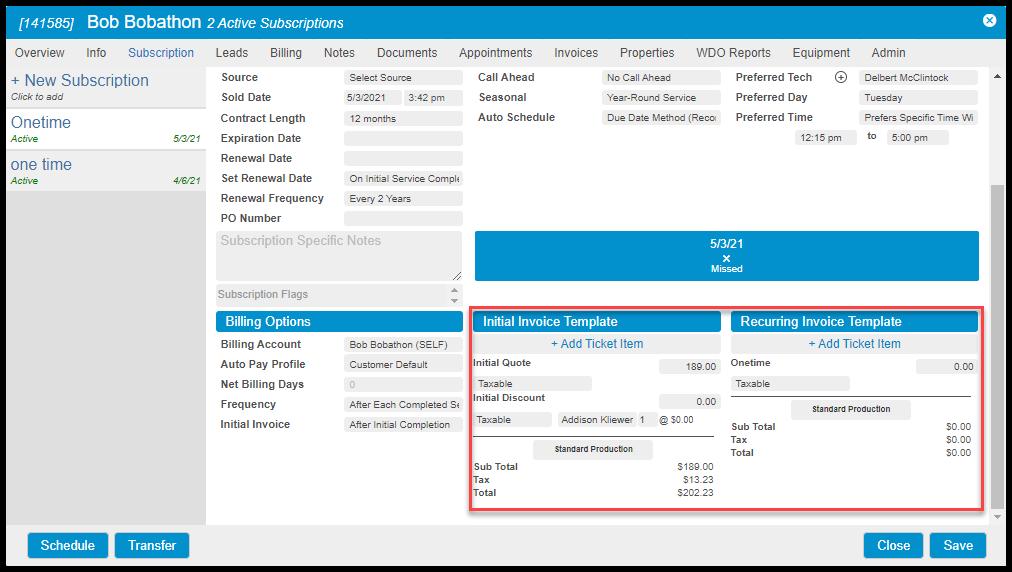This screenshot has height=572, width=1012.
Task: Select the 'one time' subscription dated 4/6/21
Action: [x=104, y=171]
